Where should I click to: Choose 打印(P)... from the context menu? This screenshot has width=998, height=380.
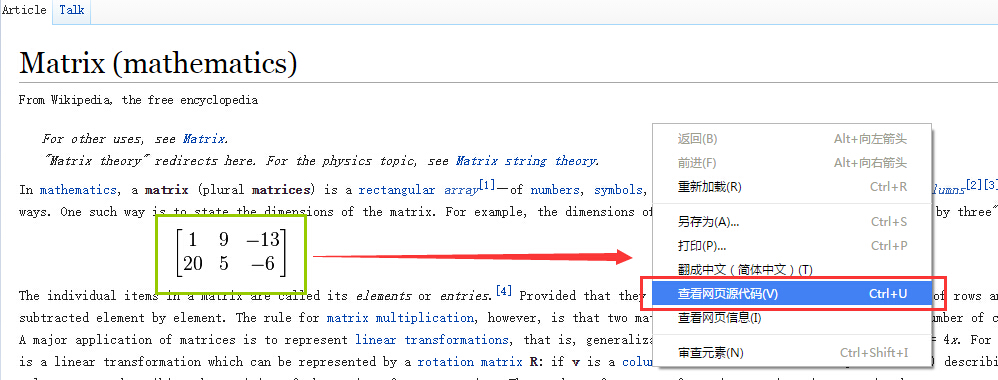click(x=792, y=246)
